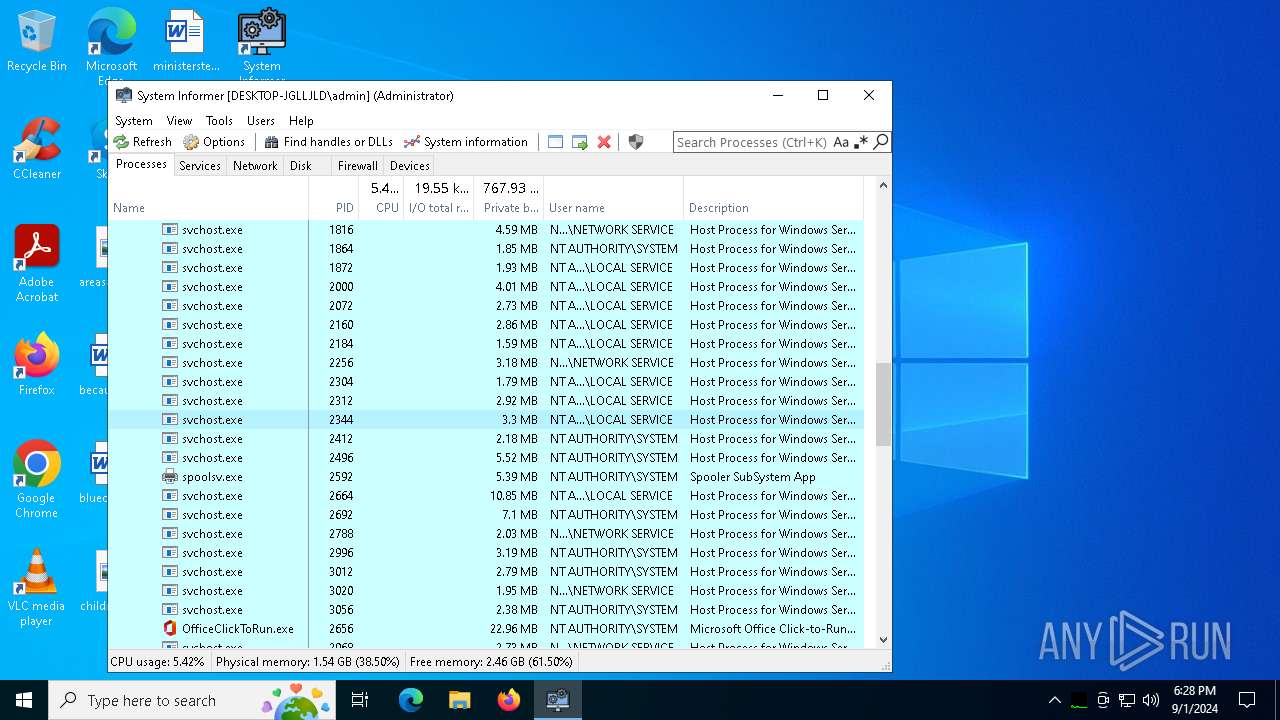Click the find window toolbar icon
The width and height of the screenshot is (1280, 720).
coord(556,142)
